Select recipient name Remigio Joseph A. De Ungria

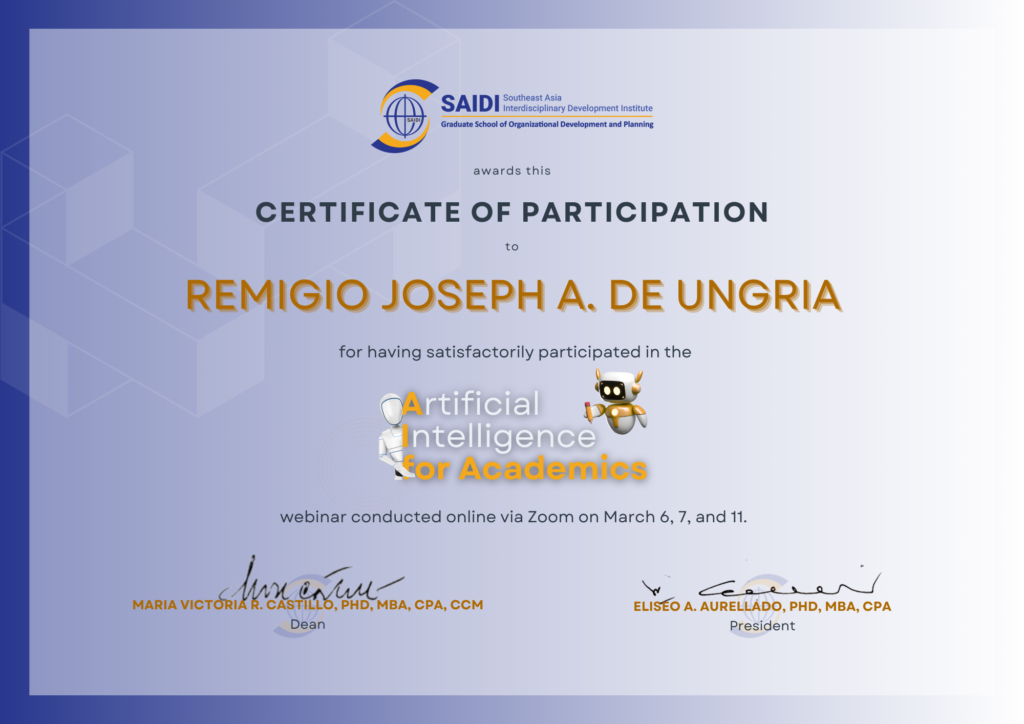tap(513, 295)
